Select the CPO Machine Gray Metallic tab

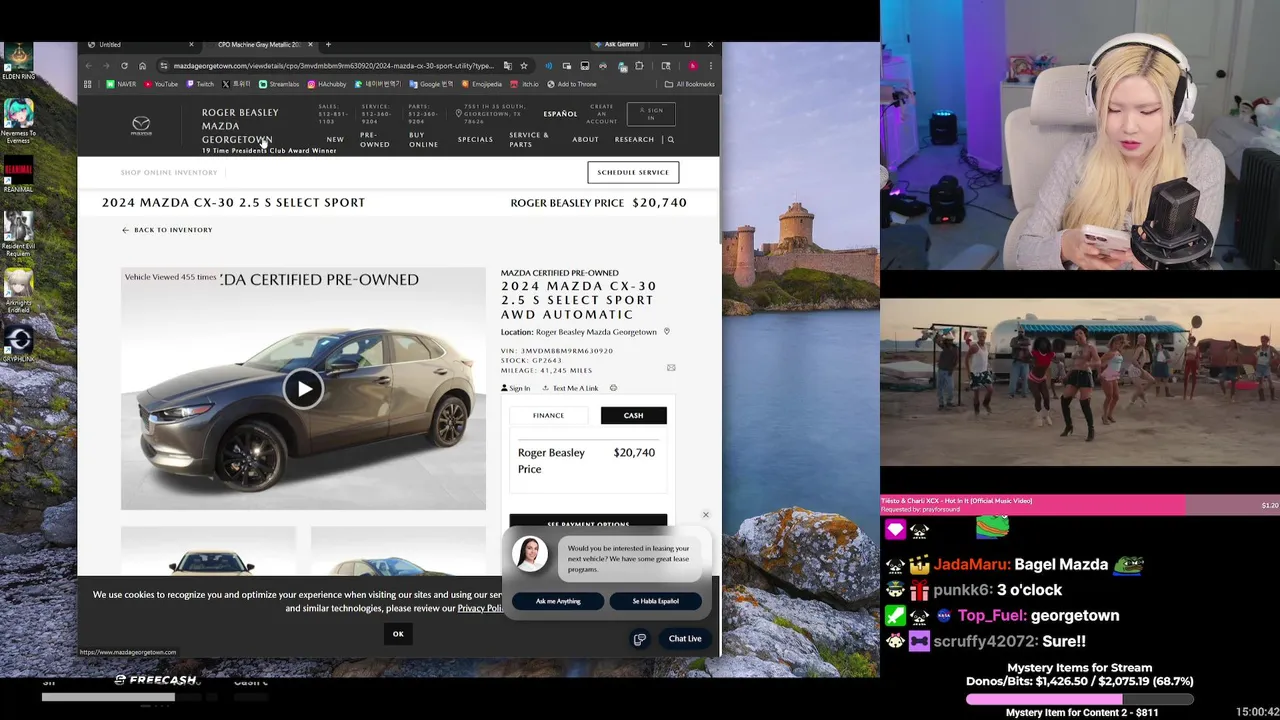(258, 44)
